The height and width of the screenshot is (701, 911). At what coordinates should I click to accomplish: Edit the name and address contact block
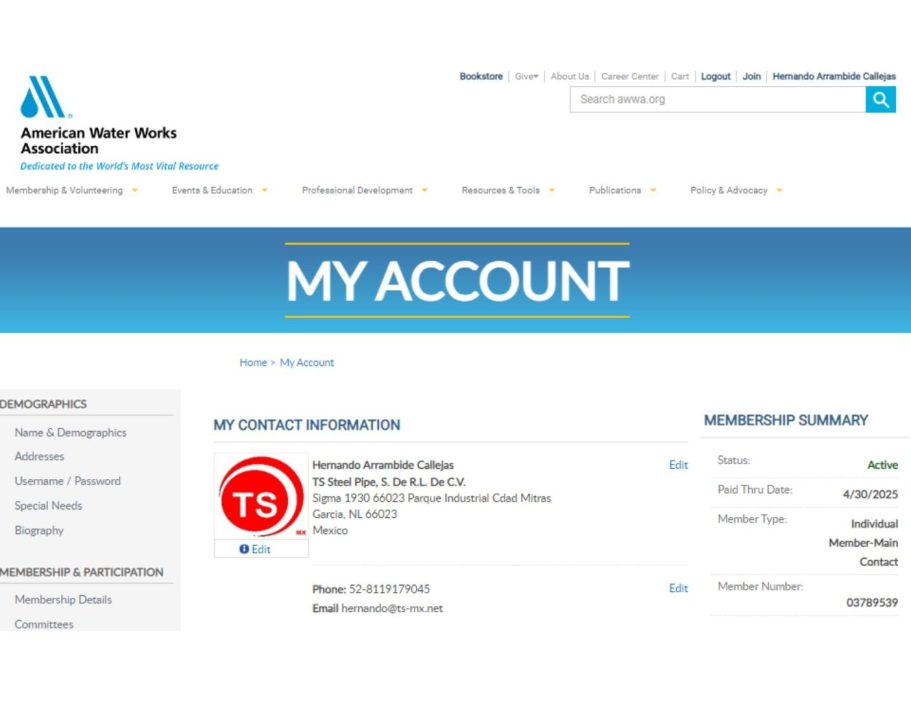[x=678, y=465]
